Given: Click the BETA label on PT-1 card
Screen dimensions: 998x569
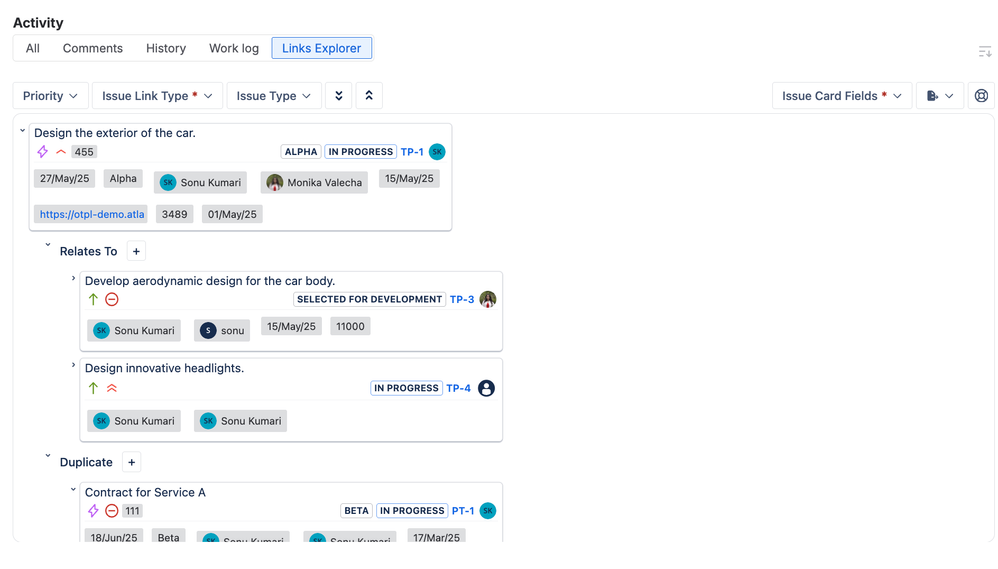Looking at the screenshot, I should pyautogui.click(x=356, y=511).
